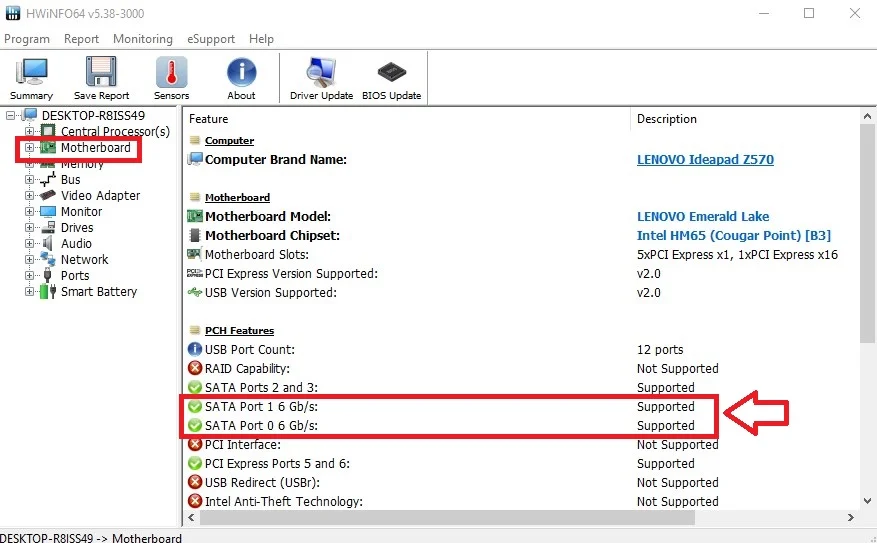This screenshot has height=543, width=877.
Task: Collapse the DESKTOP-R8ISS49 root tree
Action: [x=11, y=116]
